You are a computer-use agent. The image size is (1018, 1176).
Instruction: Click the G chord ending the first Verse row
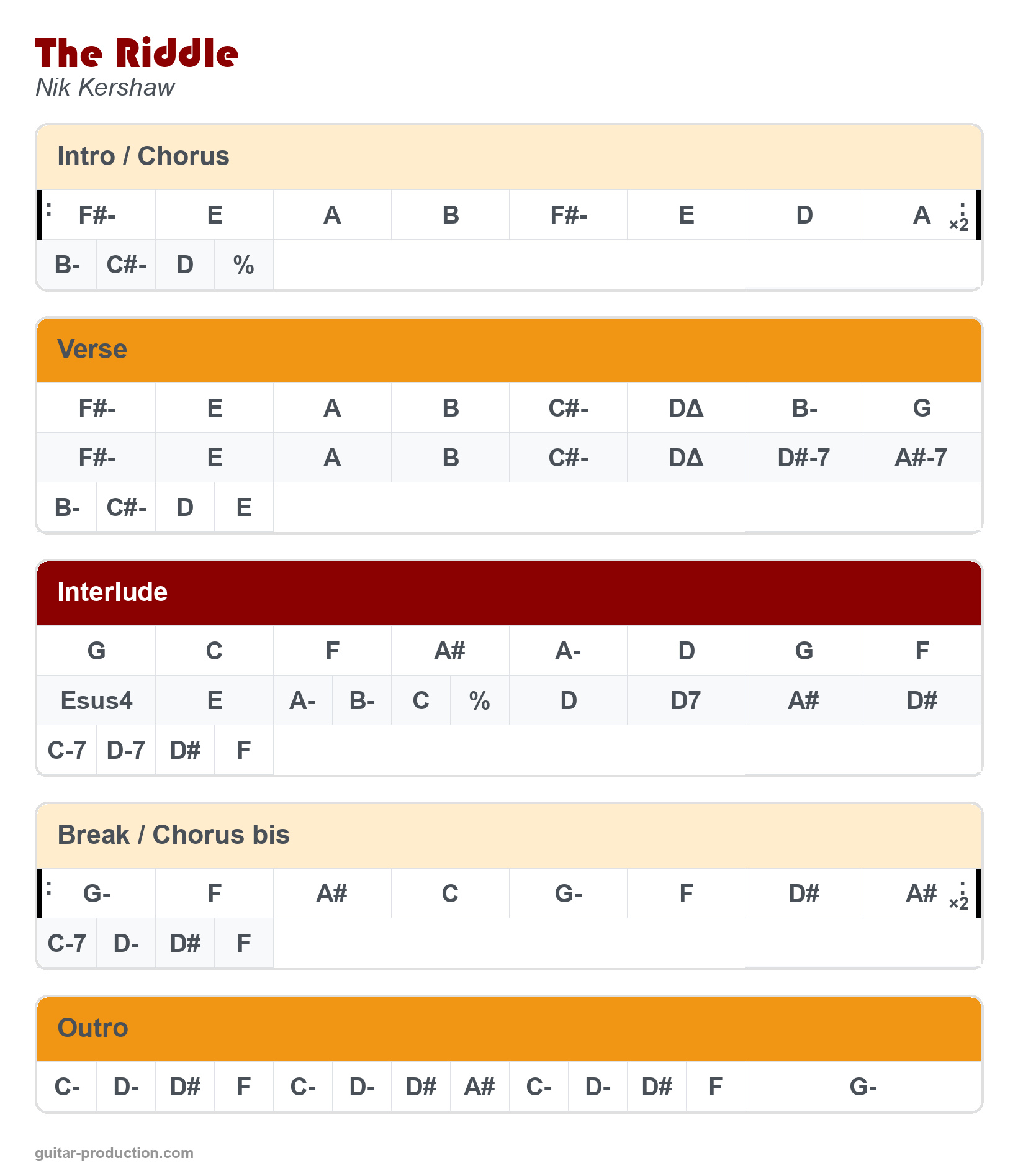pos(922,409)
